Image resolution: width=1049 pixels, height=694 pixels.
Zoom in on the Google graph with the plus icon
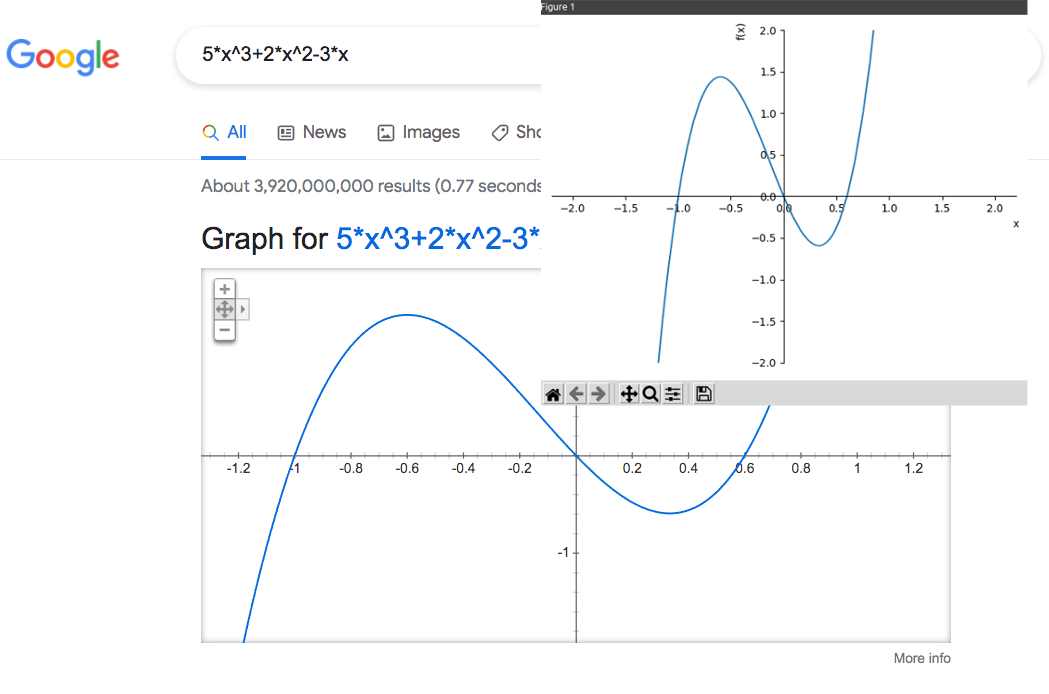tap(224, 288)
